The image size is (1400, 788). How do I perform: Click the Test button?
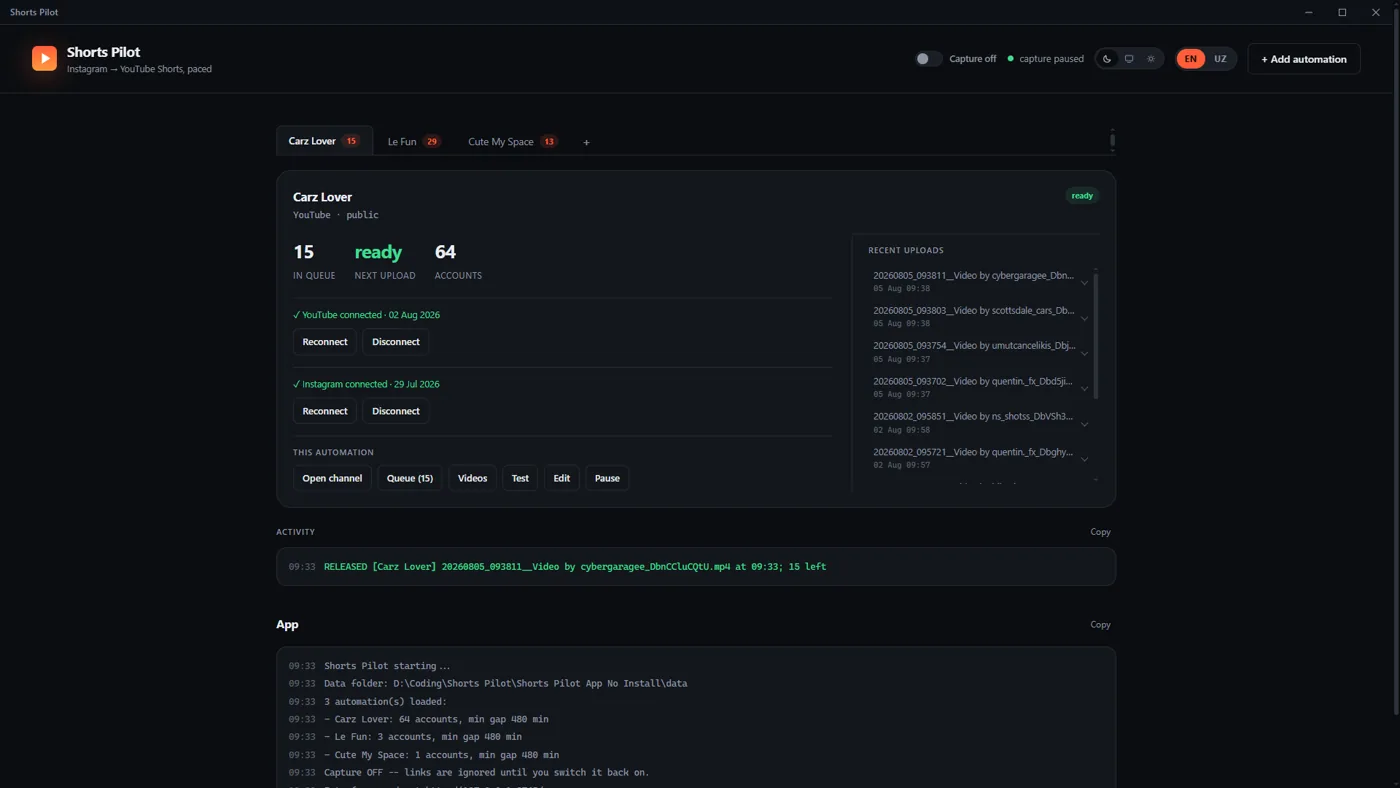coord(520,478)
